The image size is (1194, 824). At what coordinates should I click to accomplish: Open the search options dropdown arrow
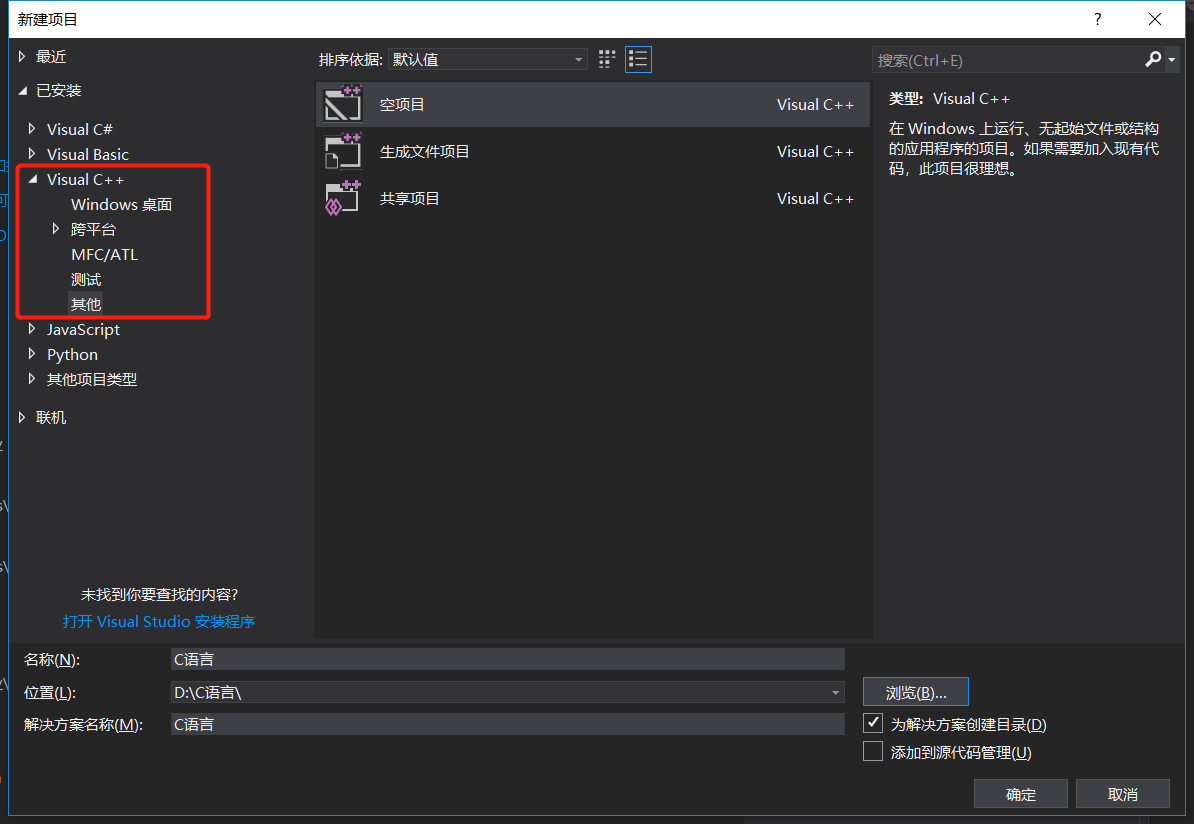tap(1172, 59)
